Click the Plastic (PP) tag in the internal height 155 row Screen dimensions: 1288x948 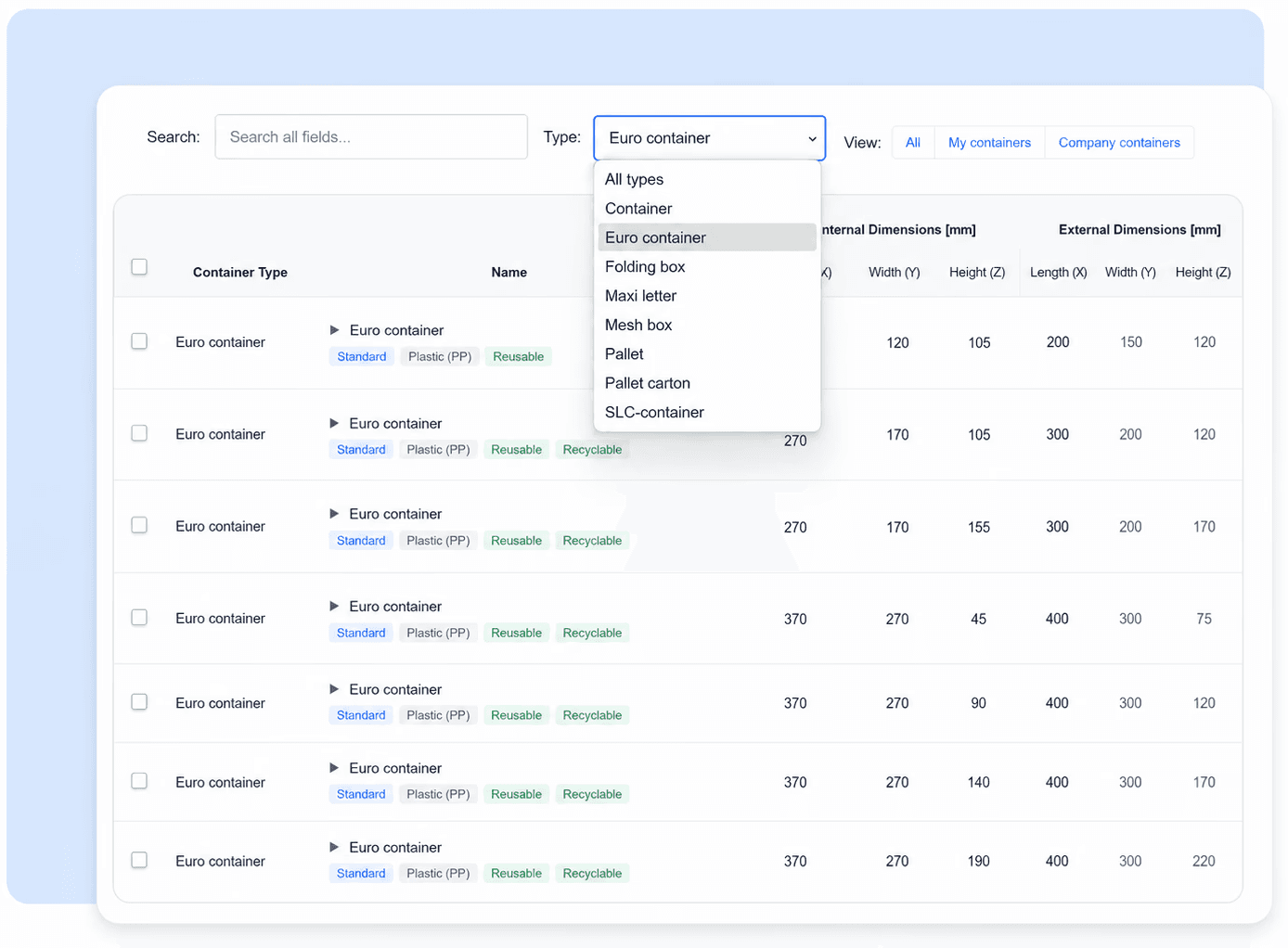point(438,541)
